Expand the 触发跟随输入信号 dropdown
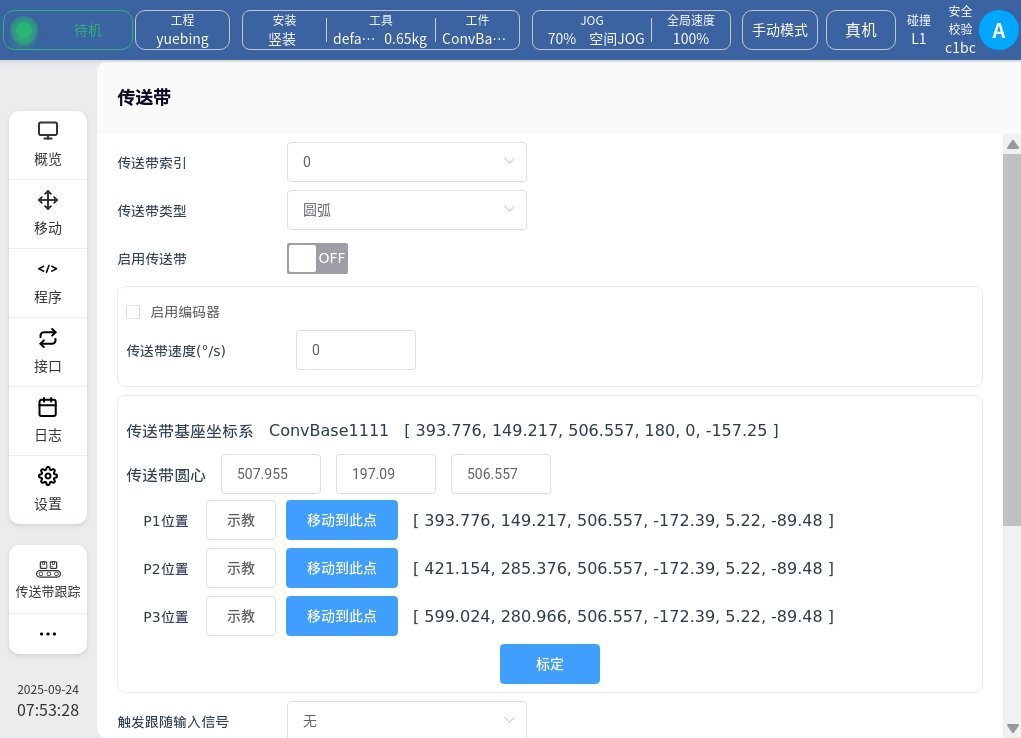This screenshot has width=1021, height=738. coord(406,721)
